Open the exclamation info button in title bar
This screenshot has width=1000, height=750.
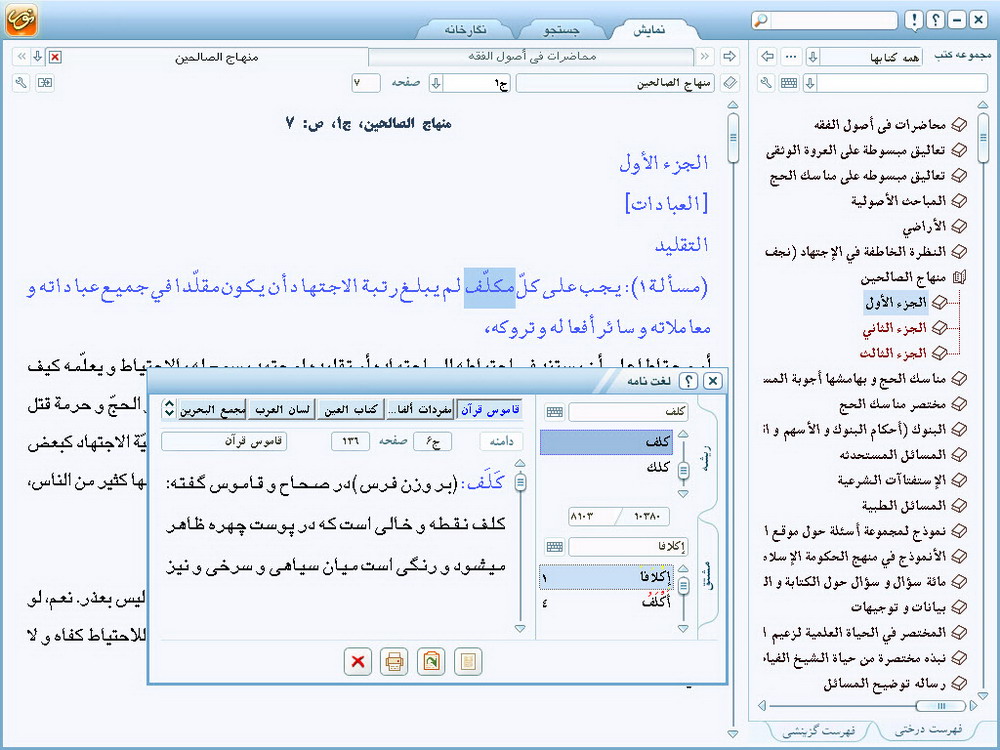[914, 20]
